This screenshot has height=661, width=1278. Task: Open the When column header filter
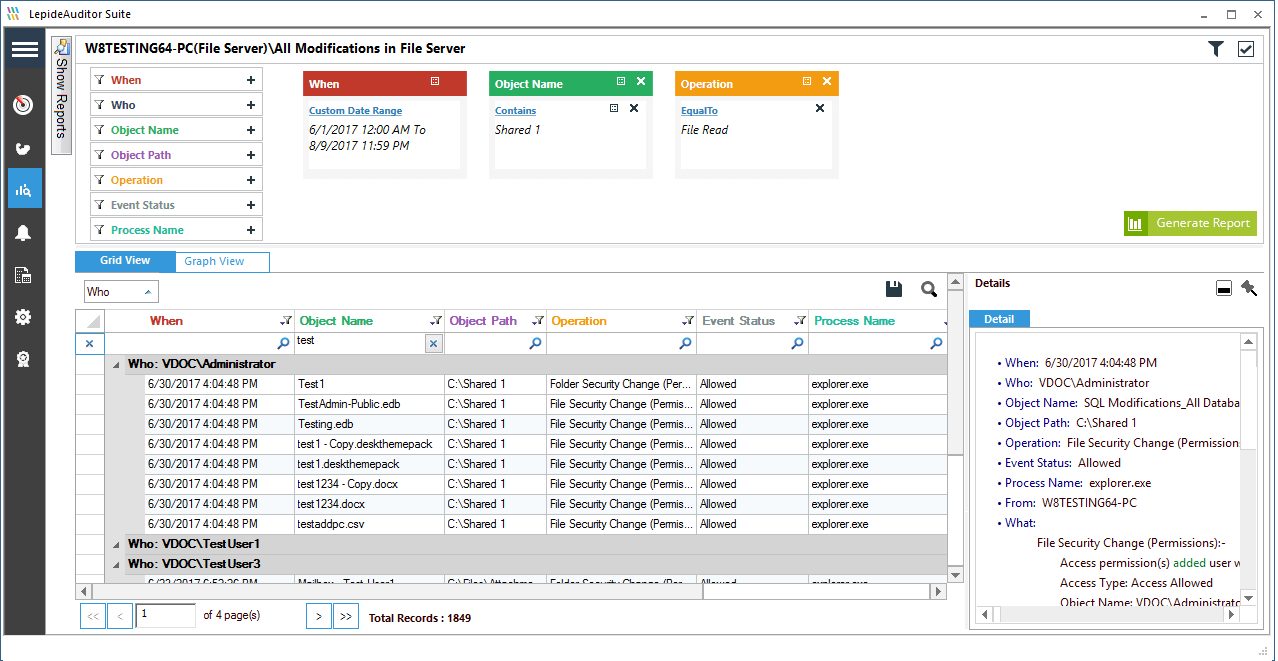click(286, 321)
